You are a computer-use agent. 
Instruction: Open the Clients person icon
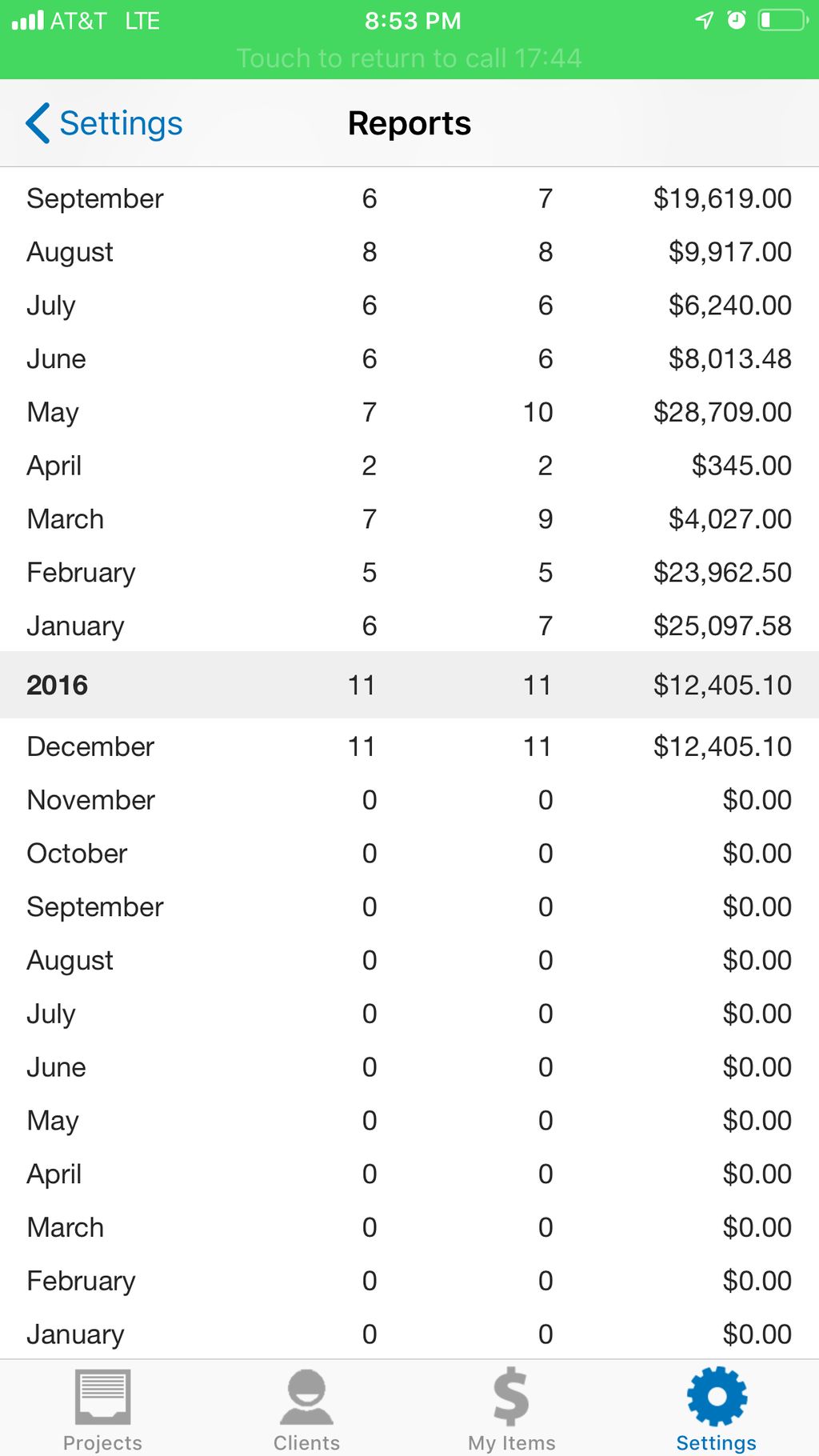point(306,1397)
